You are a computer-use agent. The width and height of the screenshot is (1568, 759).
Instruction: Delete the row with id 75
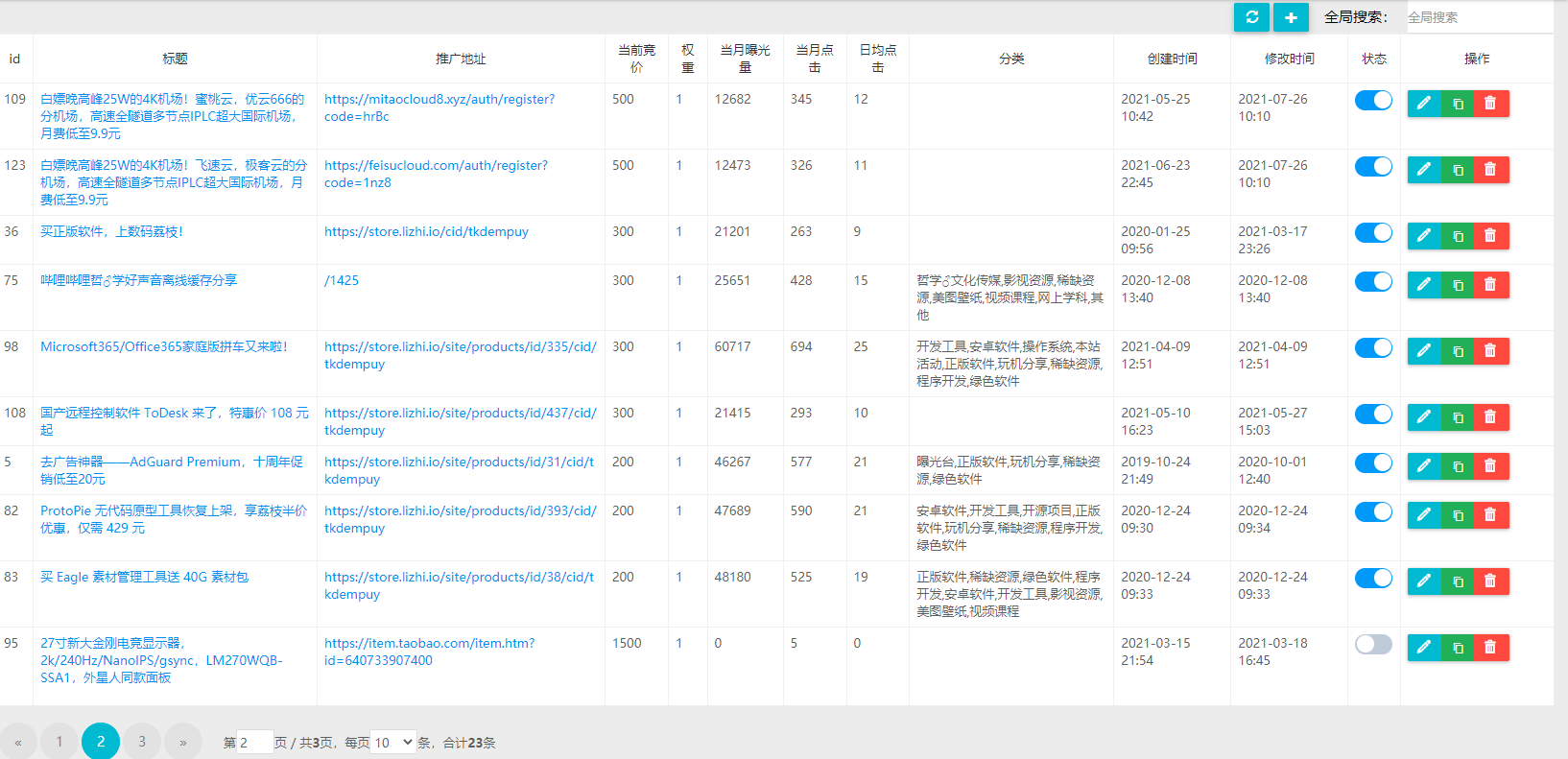pos(1490,285)
